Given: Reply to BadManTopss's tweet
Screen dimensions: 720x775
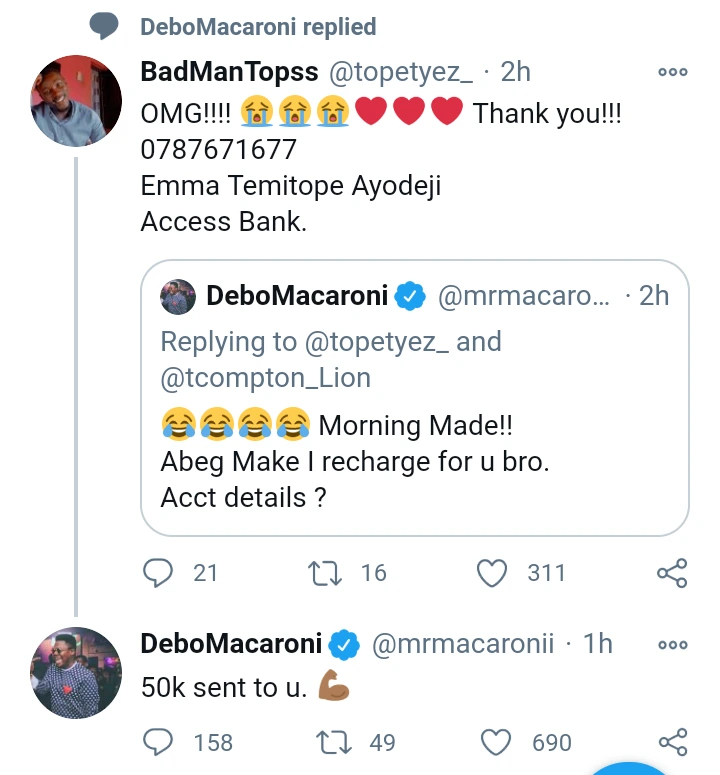Looking at the screenshot, I should 160,573.
